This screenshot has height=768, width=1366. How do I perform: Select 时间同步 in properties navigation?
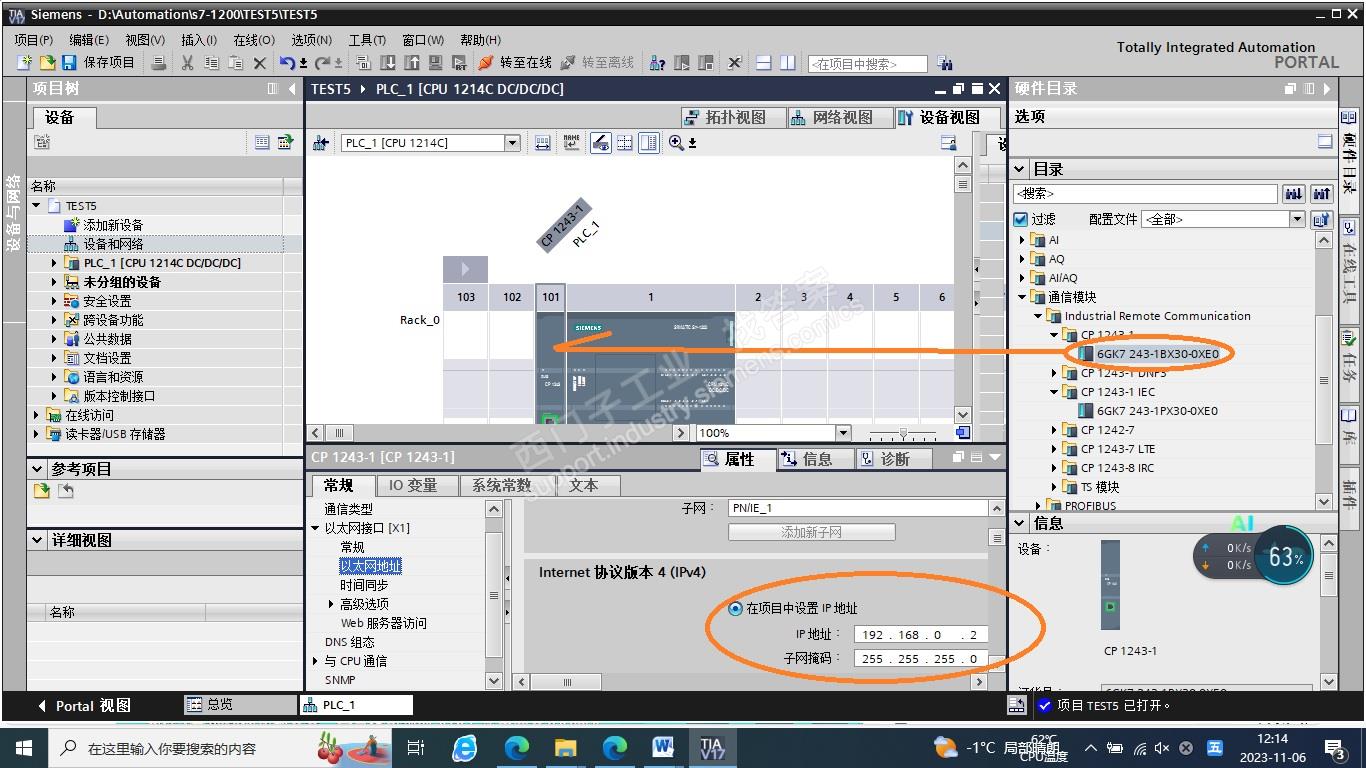[364, 585]
